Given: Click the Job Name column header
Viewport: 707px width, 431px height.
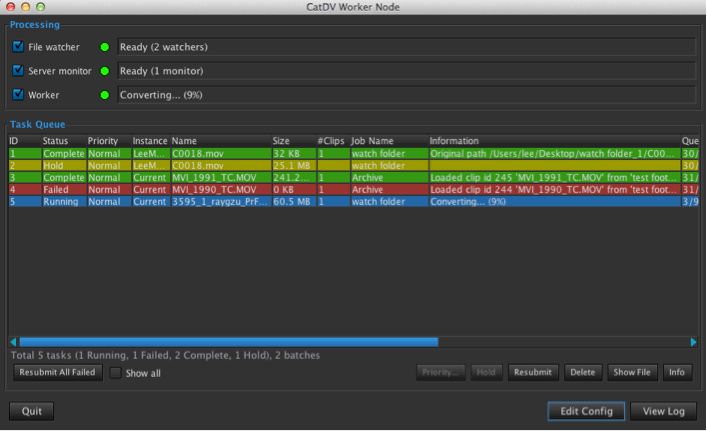Looking at the screenshot, I should 372,141.
